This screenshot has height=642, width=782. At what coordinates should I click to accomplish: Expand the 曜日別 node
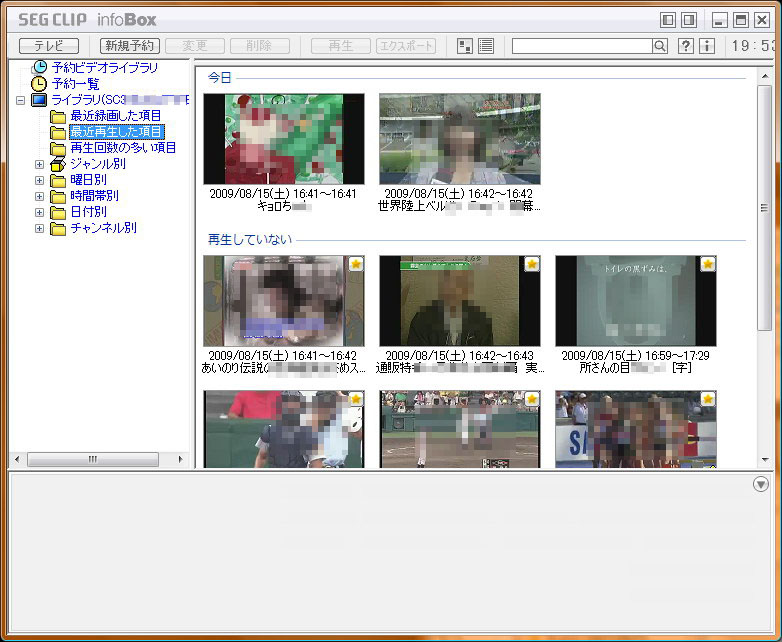coord(39,180)
